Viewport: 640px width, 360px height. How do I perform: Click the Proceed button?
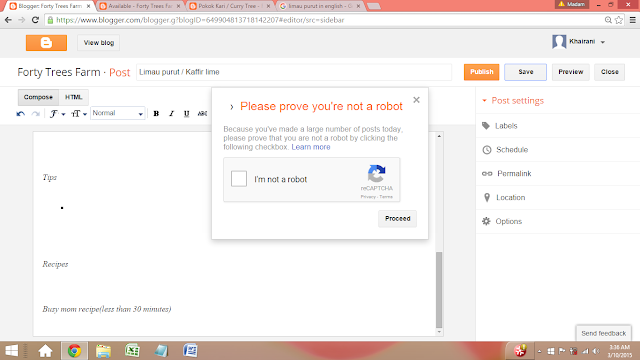(398, 219)
